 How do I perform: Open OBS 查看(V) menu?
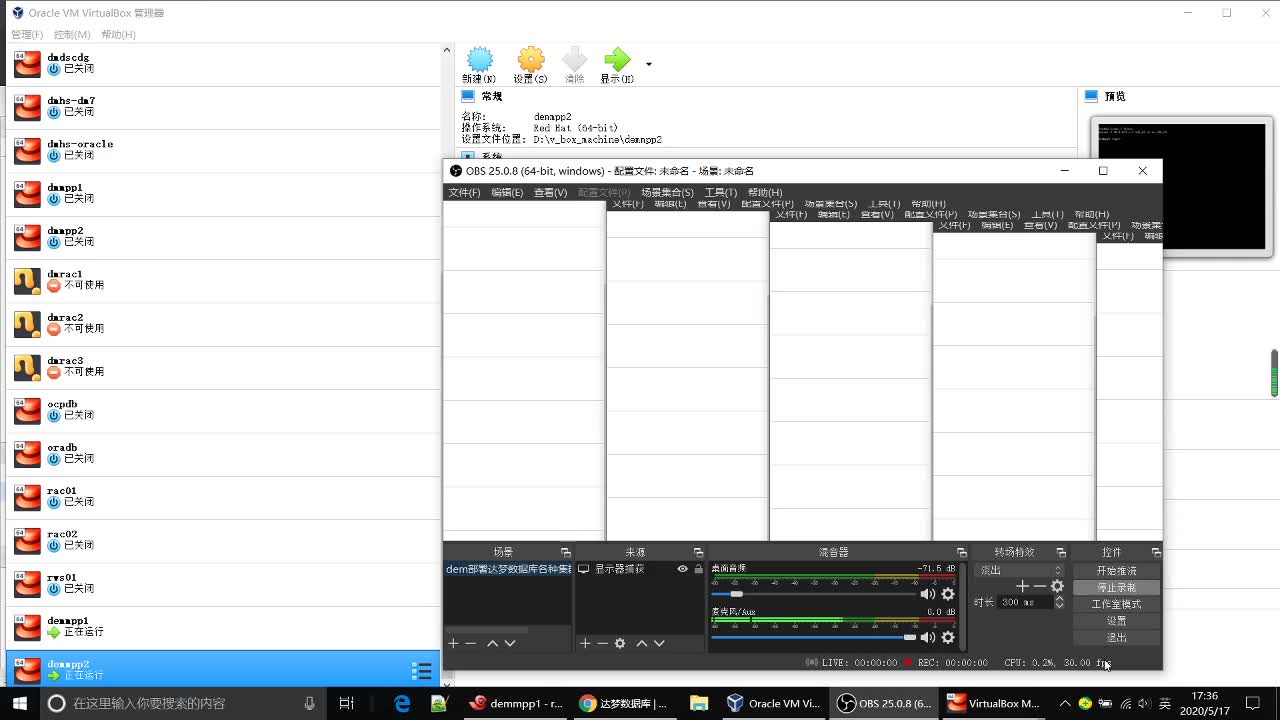point(550,192)
